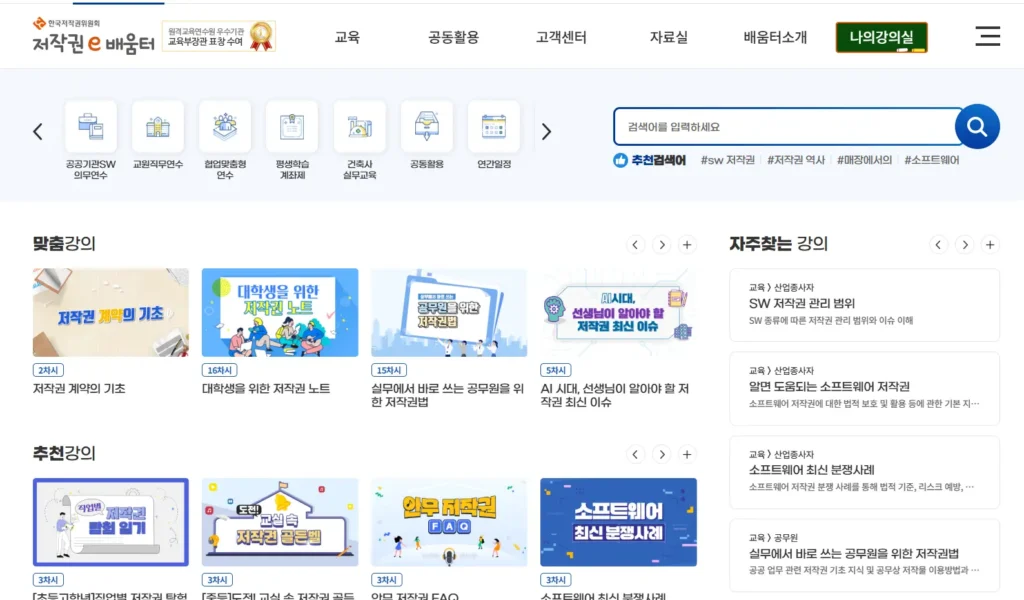Screen dimensions: 1024x600
Task: View the 연간일정 calendar icon
Action: click(493, 125)
